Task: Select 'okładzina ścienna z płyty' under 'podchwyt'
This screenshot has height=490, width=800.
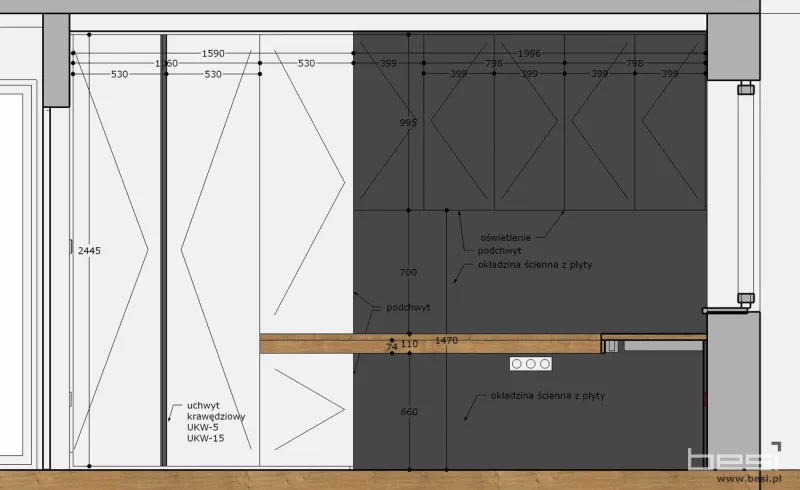Action: (x=535, y=265)
